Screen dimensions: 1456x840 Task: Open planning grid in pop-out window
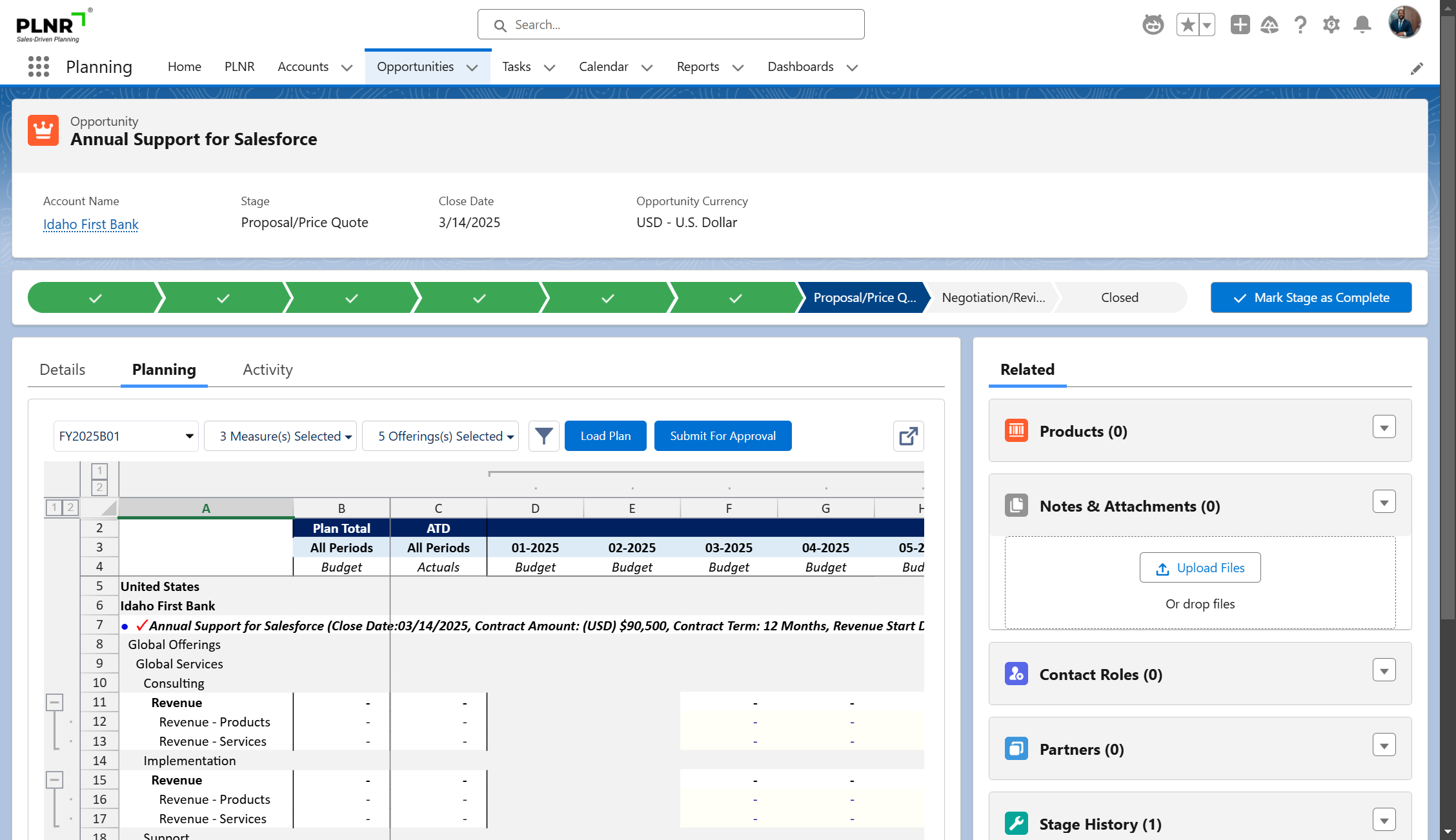[908, 436]
